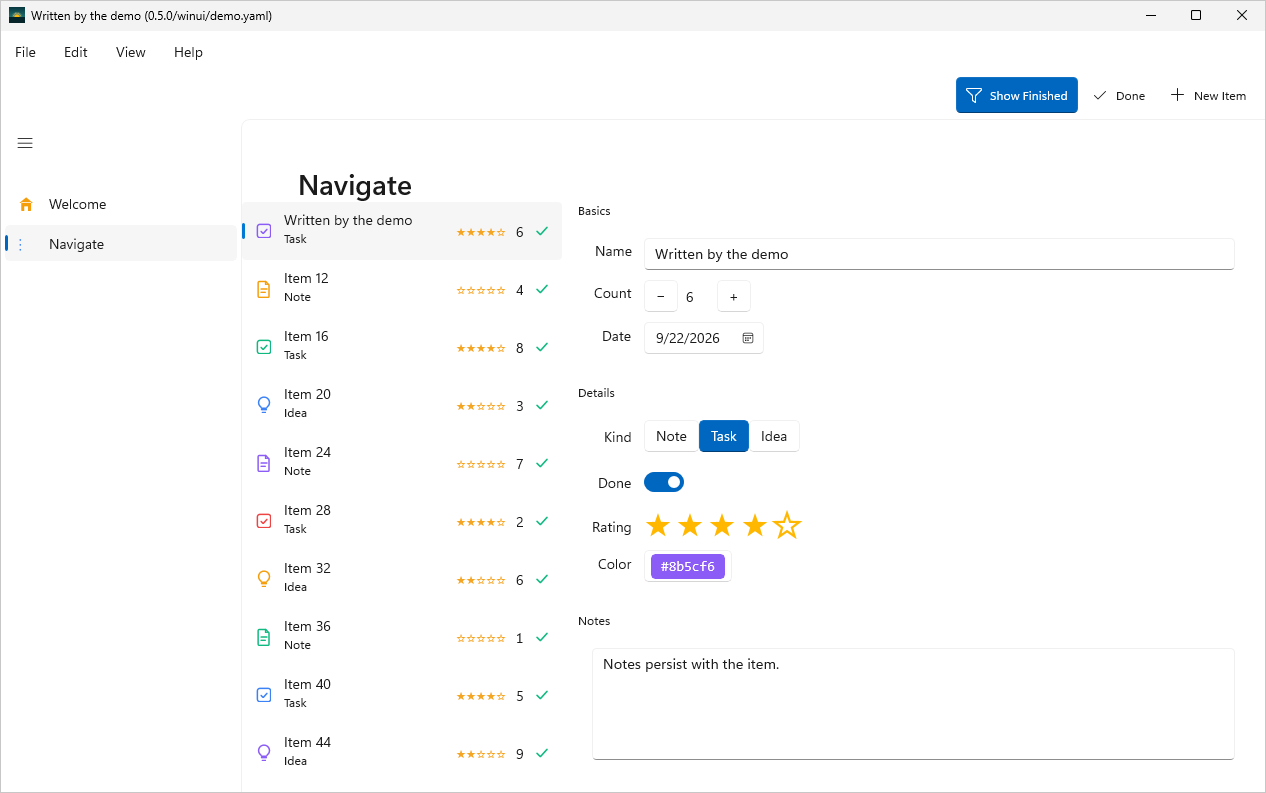Click the Item 16 task icon

coord(264,347)
